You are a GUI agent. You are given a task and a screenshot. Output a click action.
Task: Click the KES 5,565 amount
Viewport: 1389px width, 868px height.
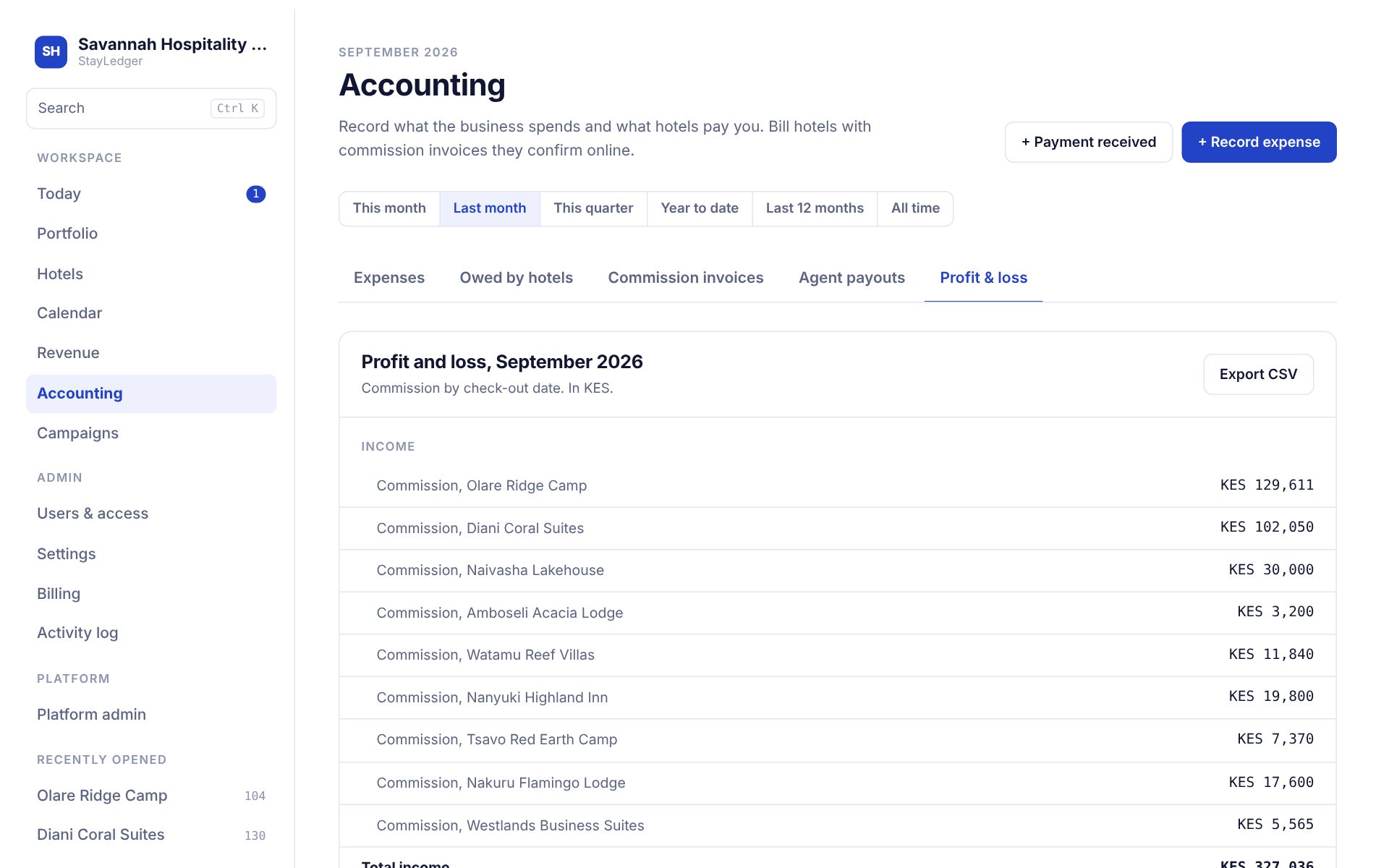[1275, 825]
